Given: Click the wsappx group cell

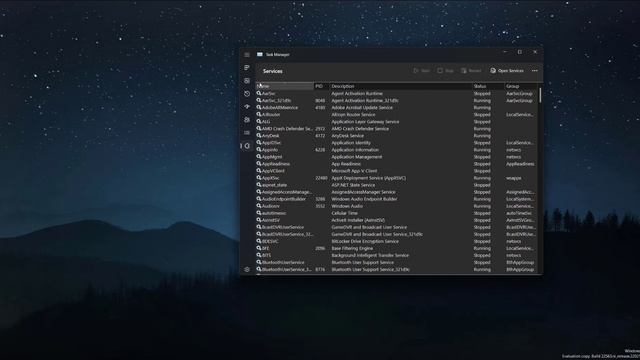Looking at the screenshot, I should coord(513,178).
